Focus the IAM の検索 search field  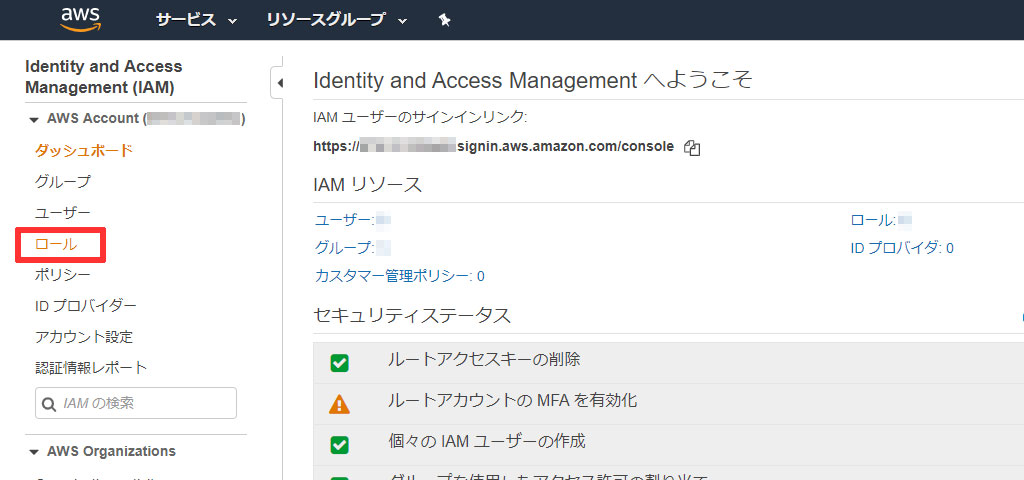pyautogui.click(x=136, y=403)
